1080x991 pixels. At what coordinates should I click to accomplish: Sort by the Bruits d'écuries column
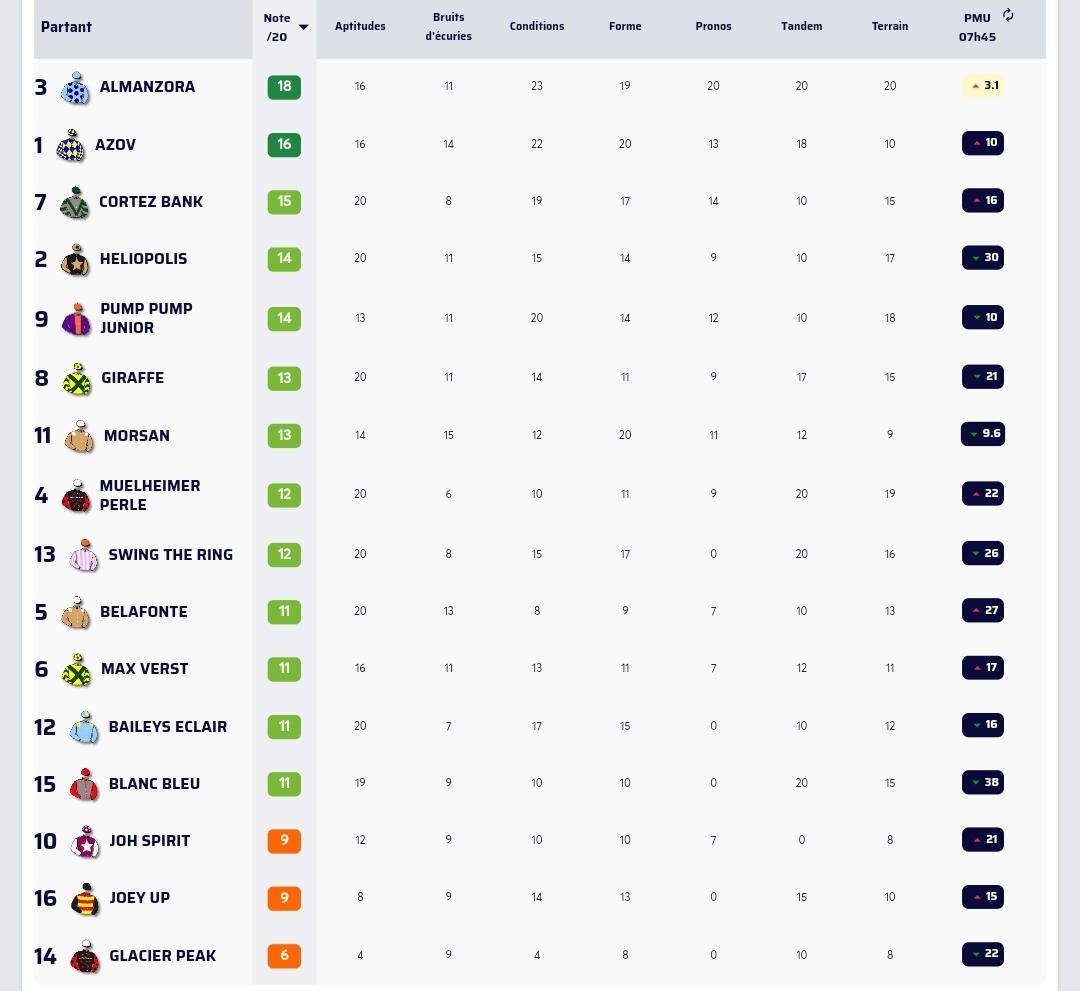tap(448, 27)
